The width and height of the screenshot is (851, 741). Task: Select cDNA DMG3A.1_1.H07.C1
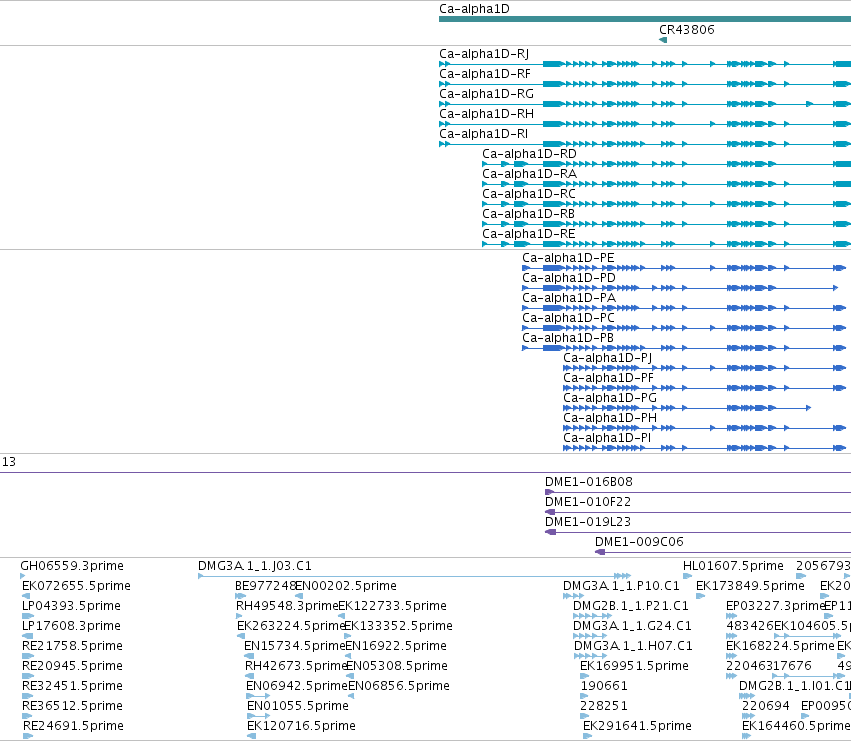coord(633,646)
